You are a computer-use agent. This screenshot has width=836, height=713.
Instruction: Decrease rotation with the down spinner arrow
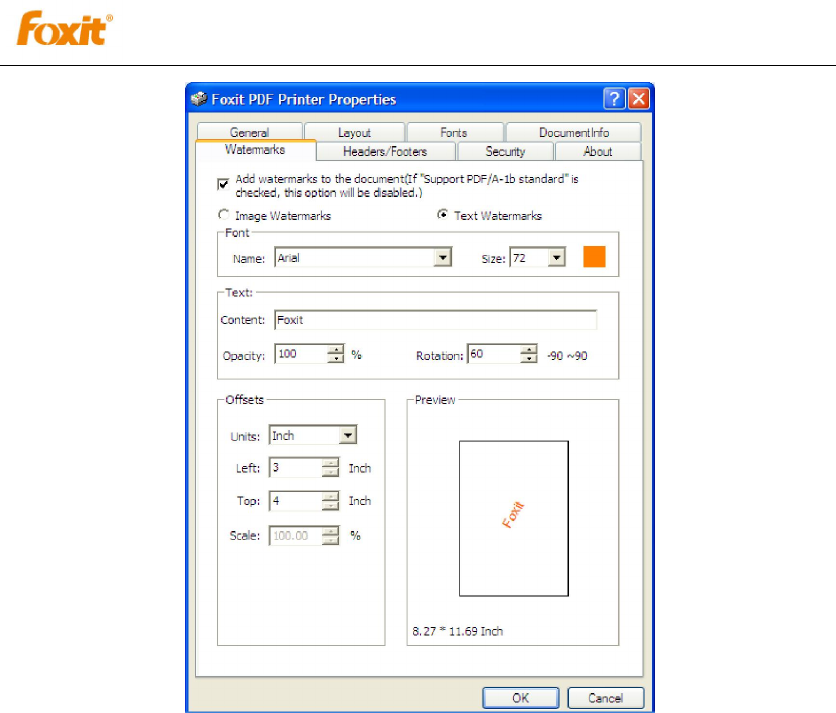[x=529, y=359]
